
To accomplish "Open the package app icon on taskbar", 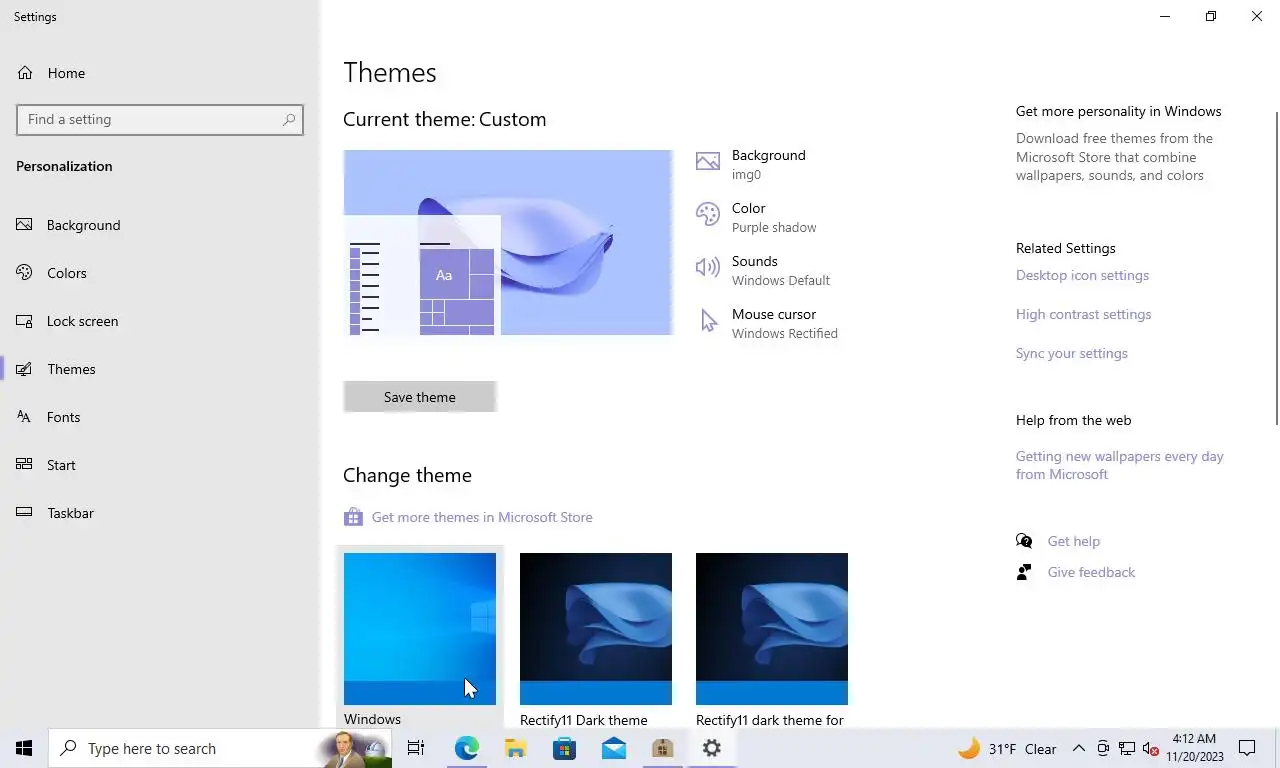I will (x=662, y=748).
